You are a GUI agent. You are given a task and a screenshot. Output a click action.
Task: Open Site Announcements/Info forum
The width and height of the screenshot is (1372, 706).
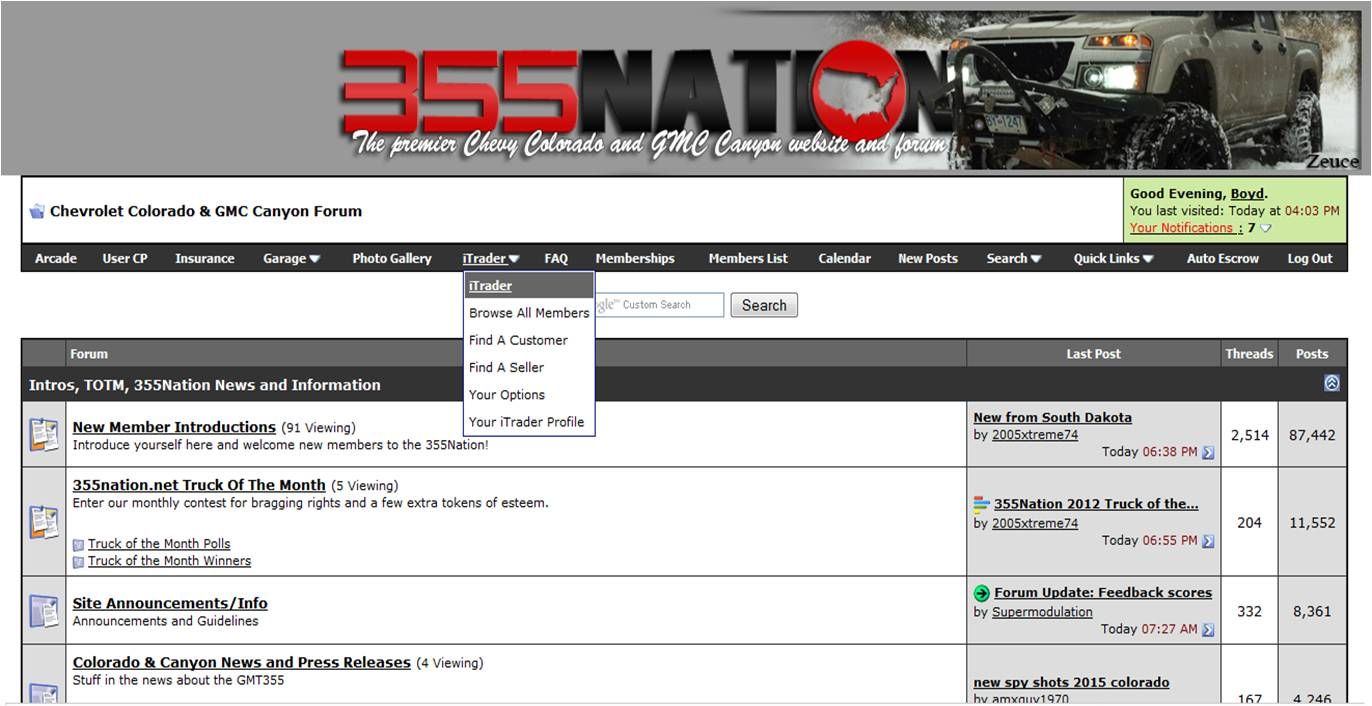click(170, 603)
